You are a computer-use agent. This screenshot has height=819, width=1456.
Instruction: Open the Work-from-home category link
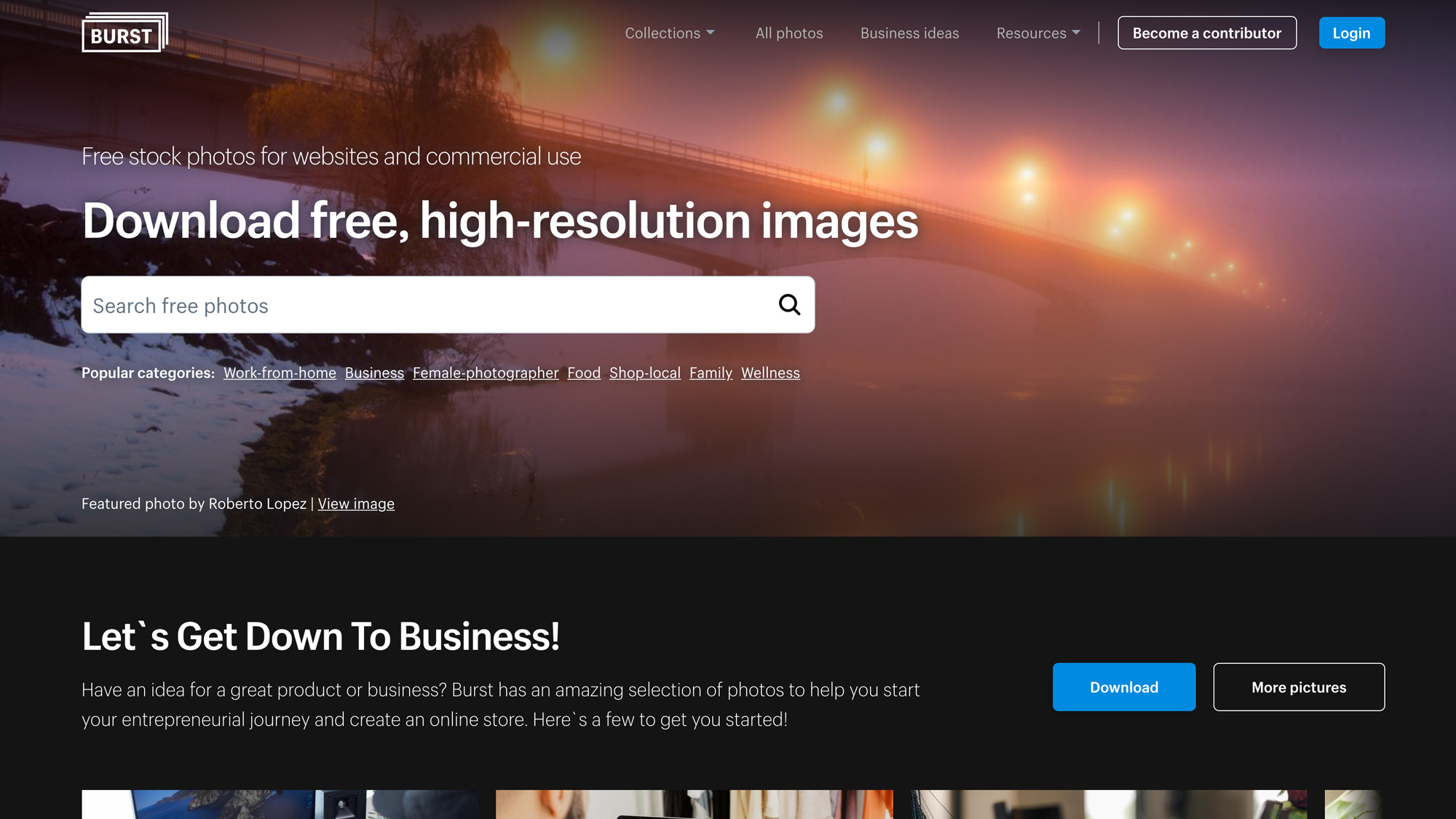click(x=280, y=373)
